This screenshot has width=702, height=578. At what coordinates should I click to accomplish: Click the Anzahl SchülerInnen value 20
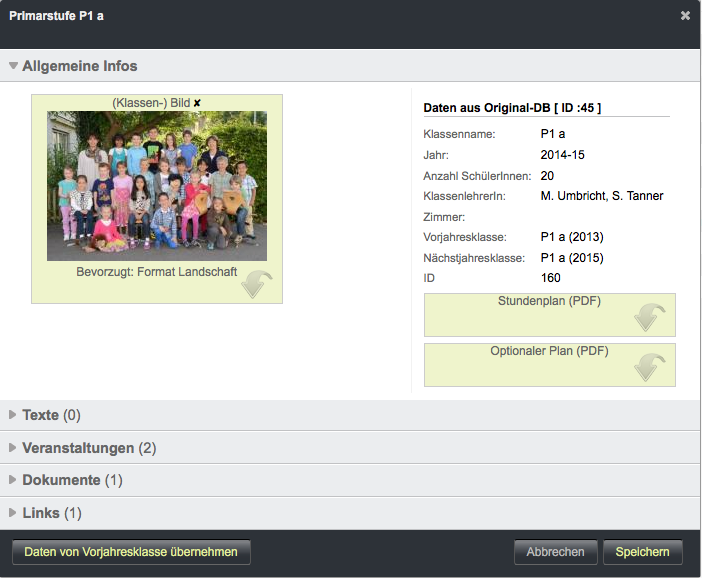coord(547,176)
